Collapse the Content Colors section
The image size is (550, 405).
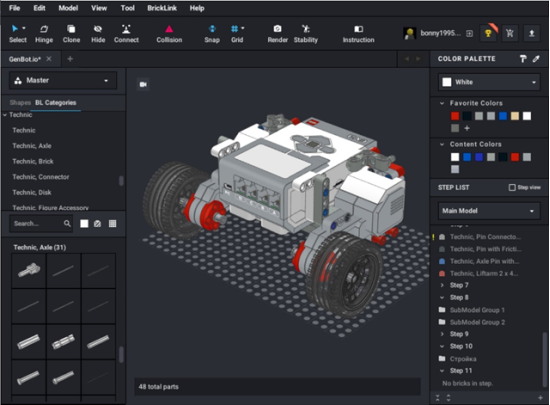(442, 144)
